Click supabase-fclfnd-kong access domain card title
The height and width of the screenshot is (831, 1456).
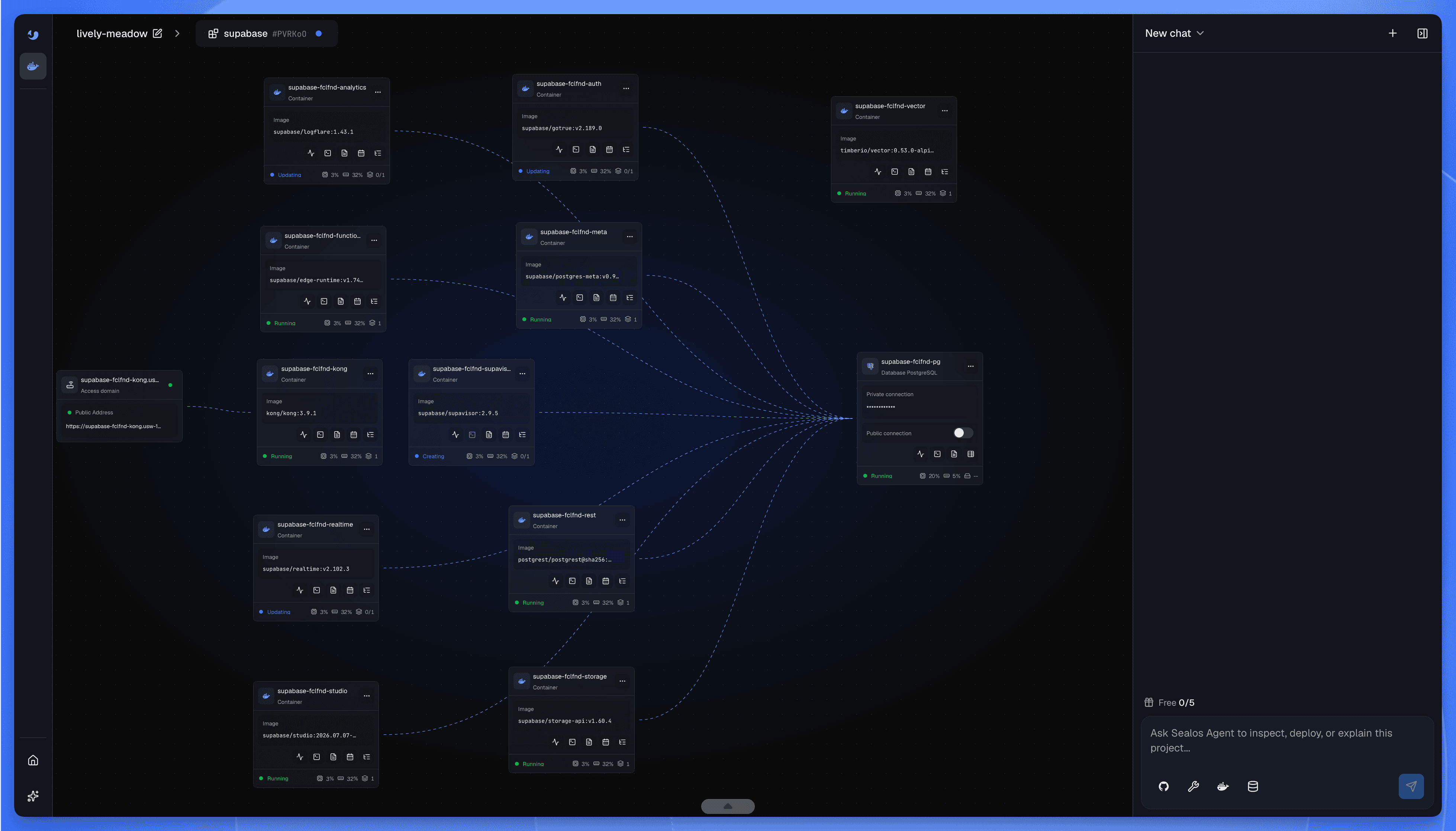(119, 380)
